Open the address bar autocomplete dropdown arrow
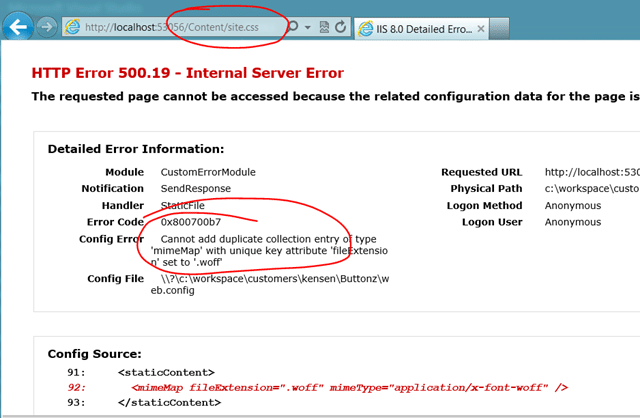 [306, 26]
